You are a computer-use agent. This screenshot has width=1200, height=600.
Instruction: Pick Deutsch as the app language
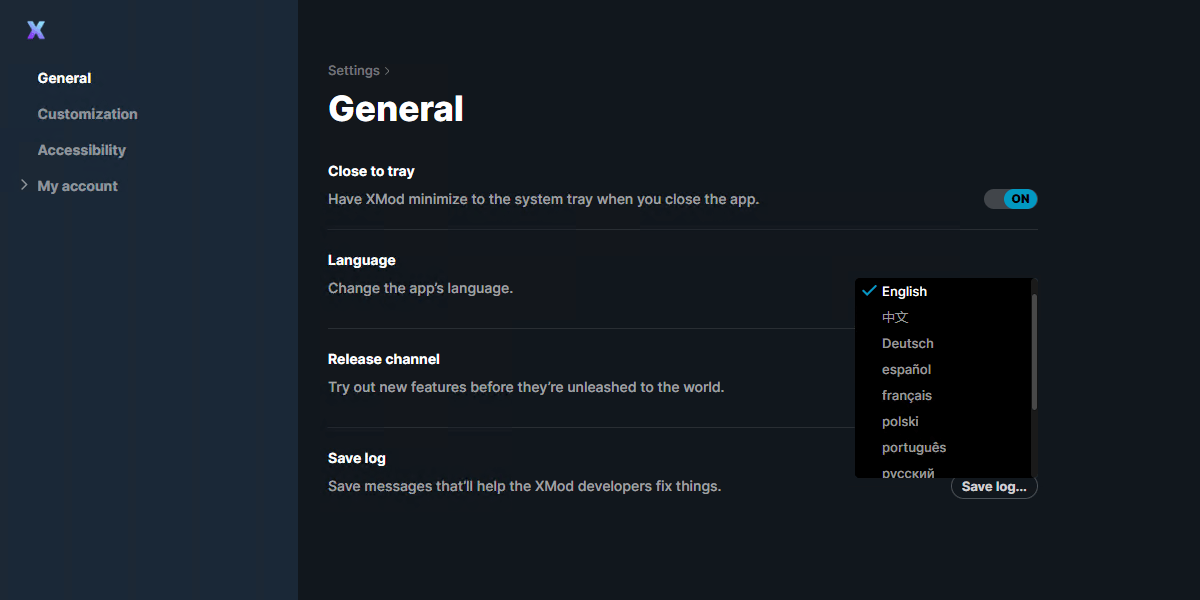click(x=907, y=344)
